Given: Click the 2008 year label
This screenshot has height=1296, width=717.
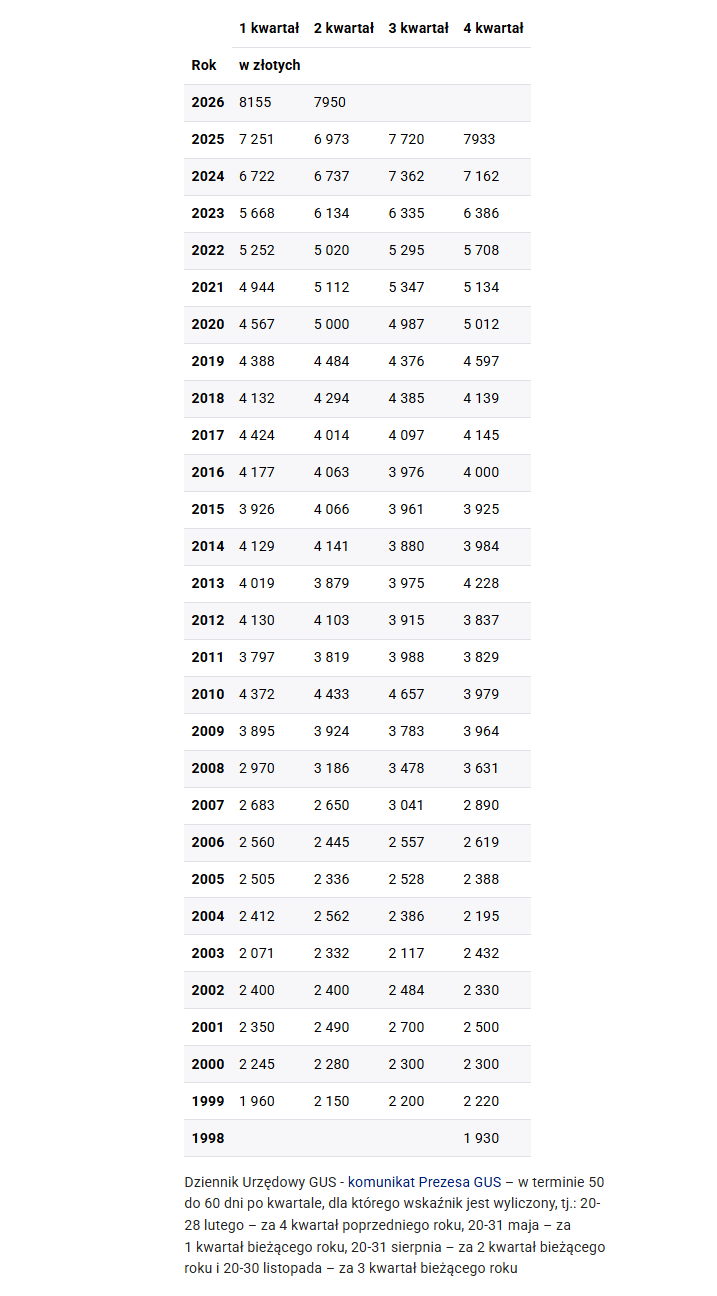Looking at the screenshot, I should point(208,768).
